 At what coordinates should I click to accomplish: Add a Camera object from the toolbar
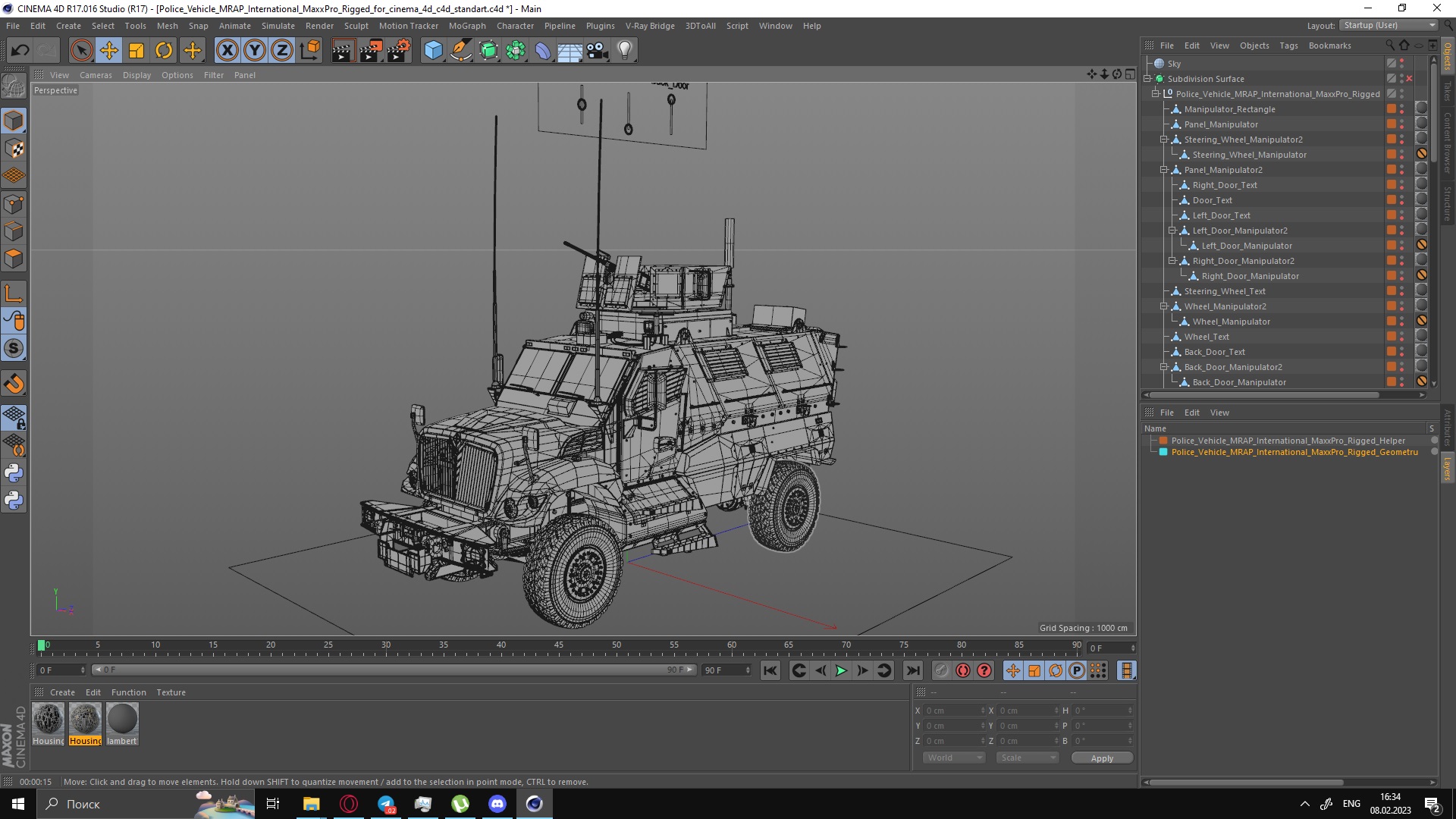pyautogui.click(x=598, y=51)
